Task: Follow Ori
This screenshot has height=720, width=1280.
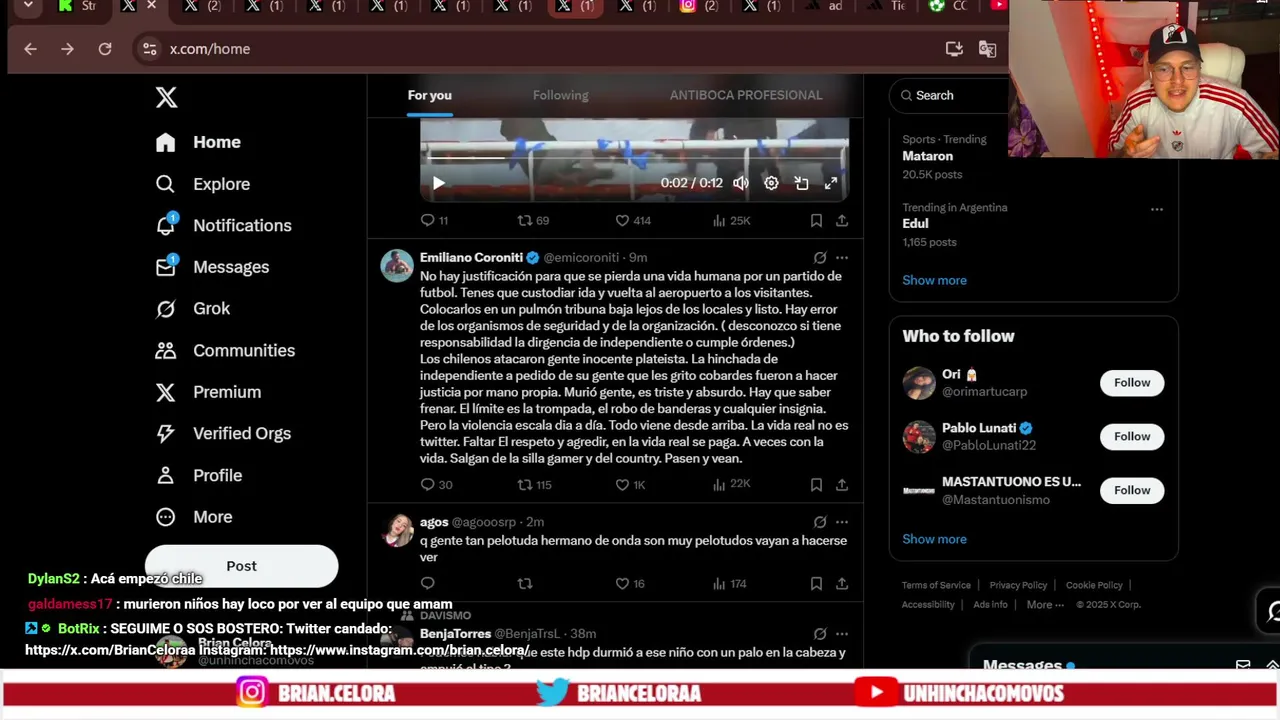Action: point(1132,383)
